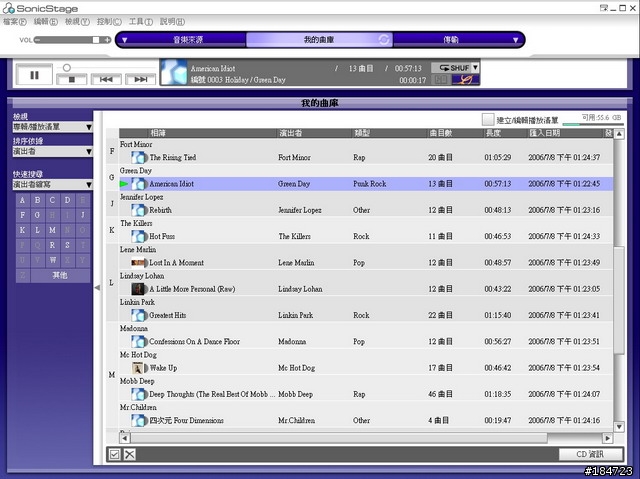Sort by the 匯入日期 column header
640x479 pixels.
tap(565, 133)
